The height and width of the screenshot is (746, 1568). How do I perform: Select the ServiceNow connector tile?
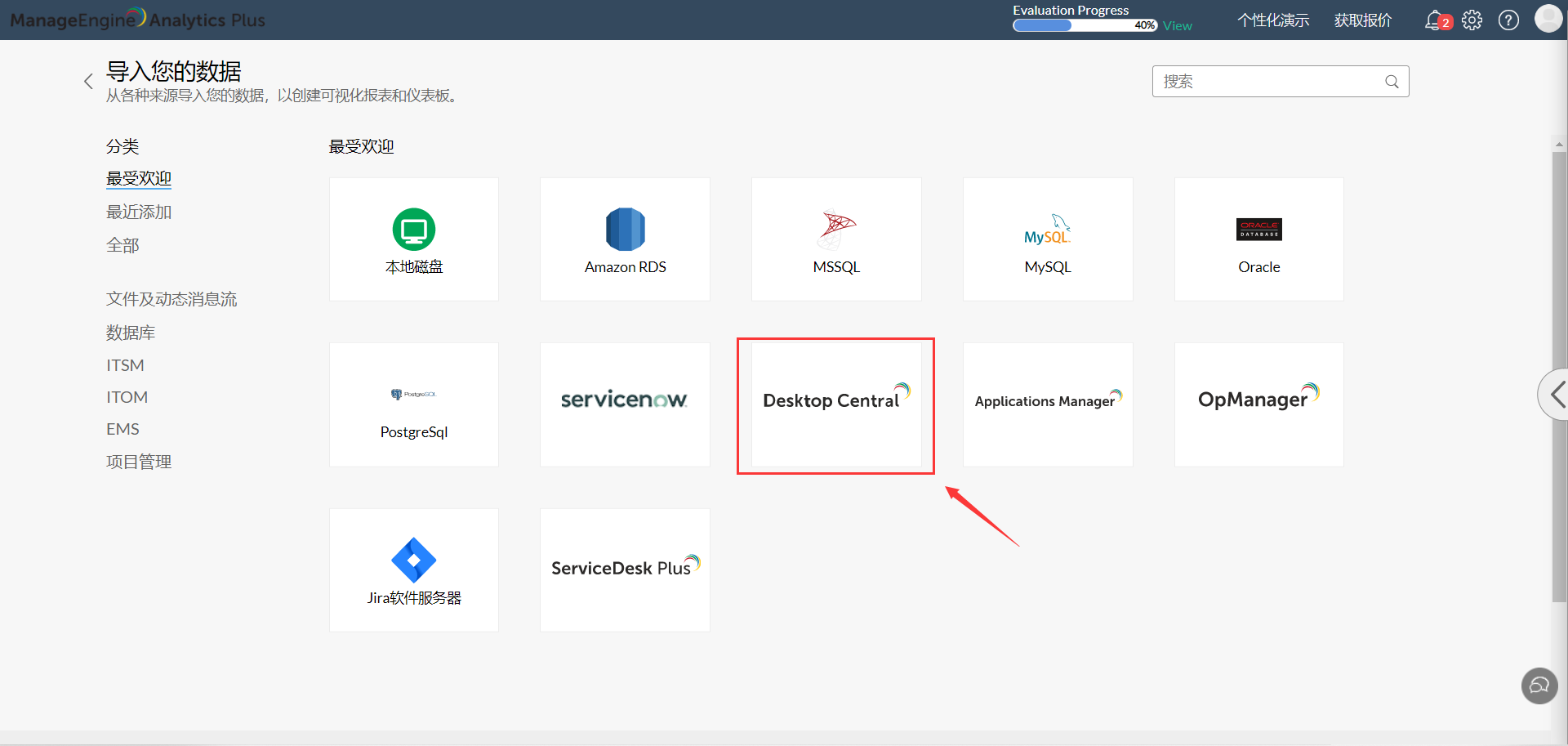point(625,404)
